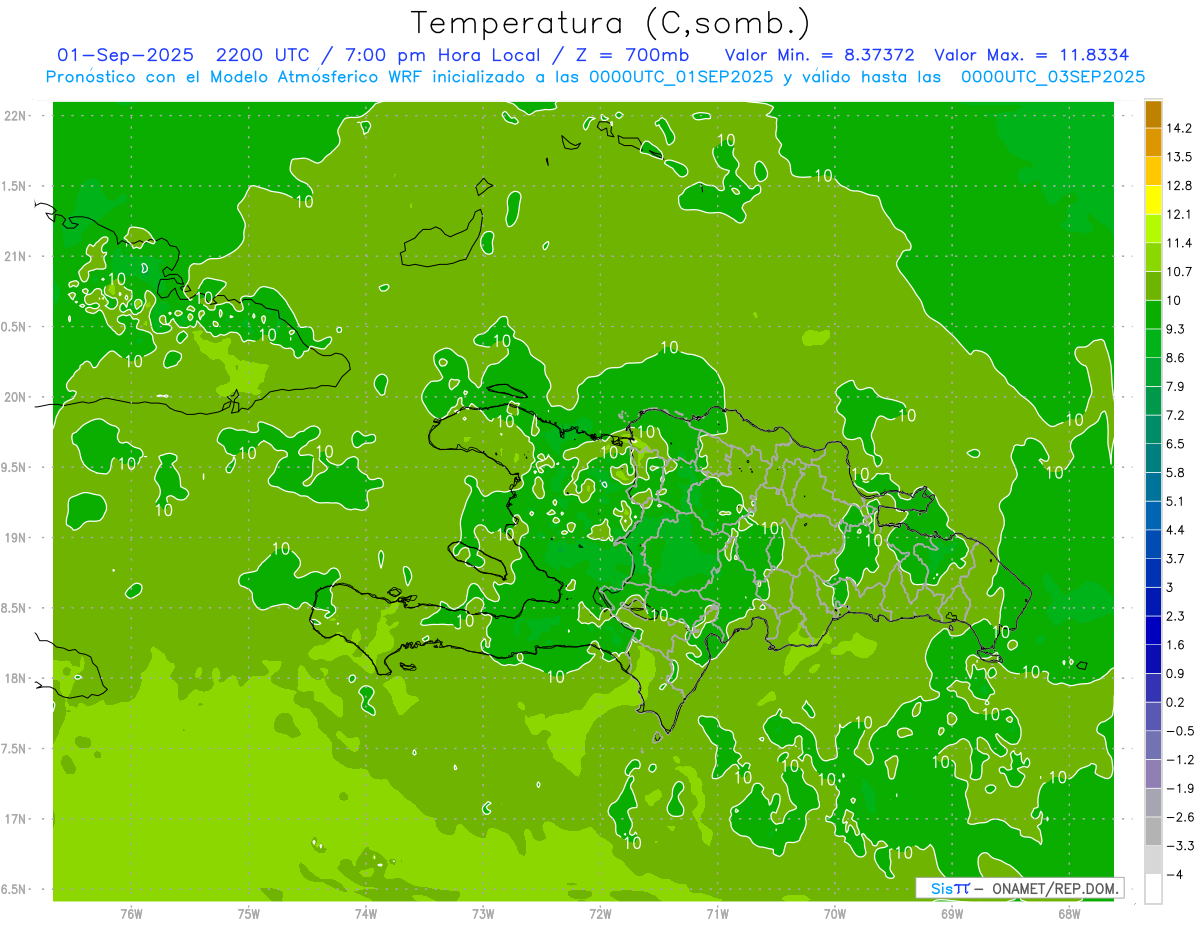Click the 75W longitude axis label

tap(249, 913)
